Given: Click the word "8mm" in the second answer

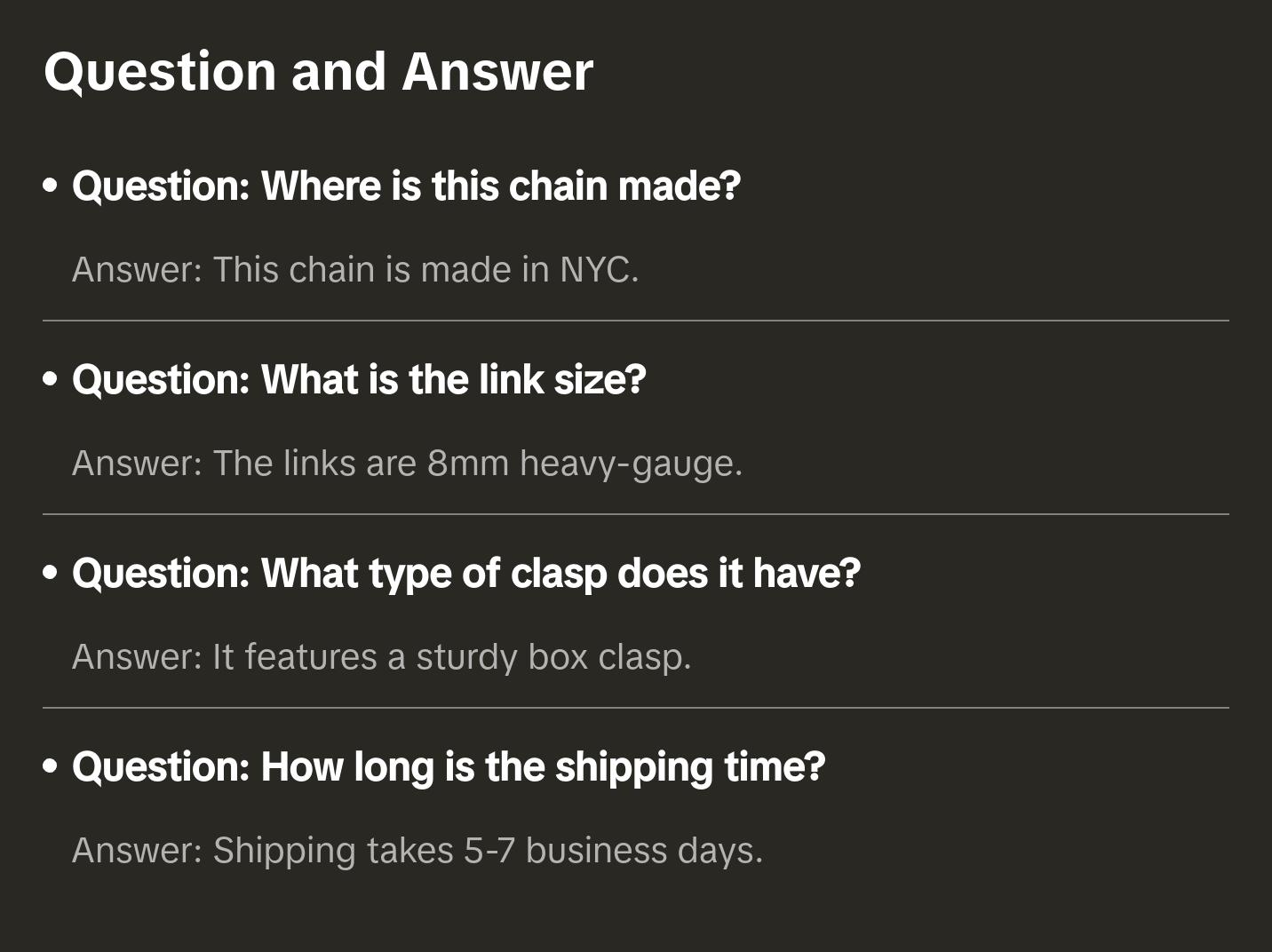Looking at the screenshot, I should click(467, 464).
